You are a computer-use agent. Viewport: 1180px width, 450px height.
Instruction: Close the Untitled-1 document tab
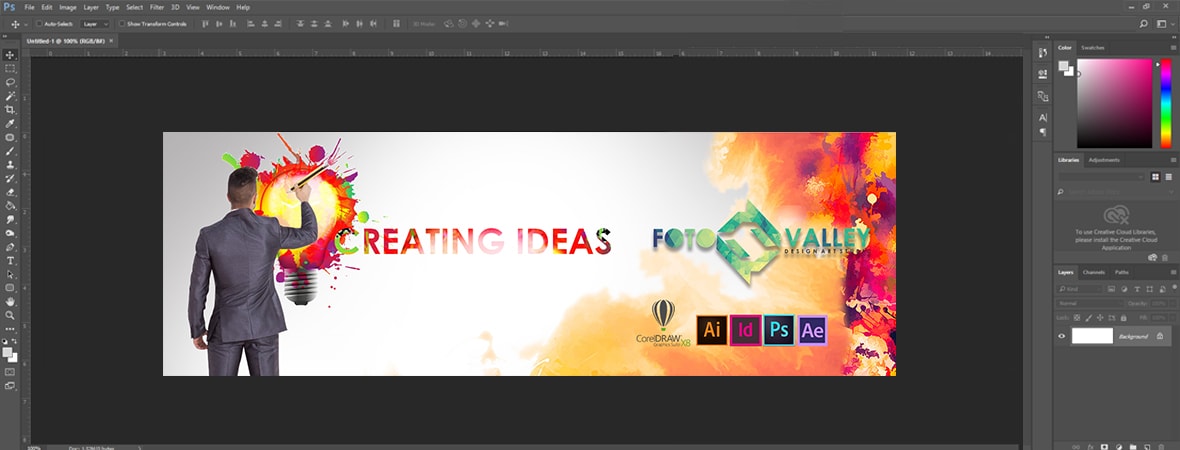click(112, 39)
